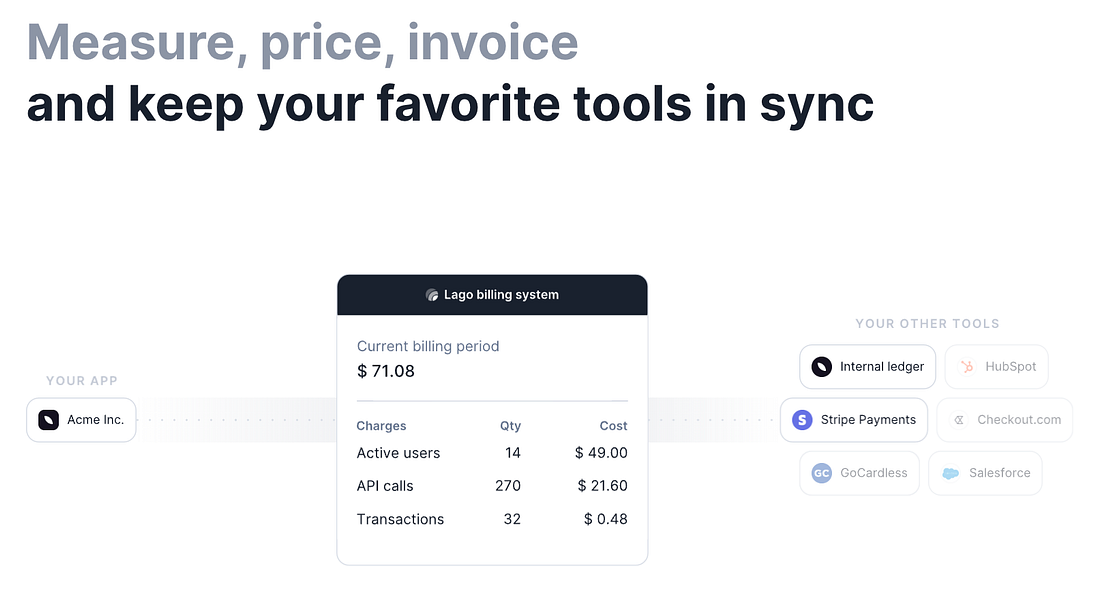Click the HubSpot orange sprocket icon
This screenshot has width=1094, height=600.
point(967,367)
